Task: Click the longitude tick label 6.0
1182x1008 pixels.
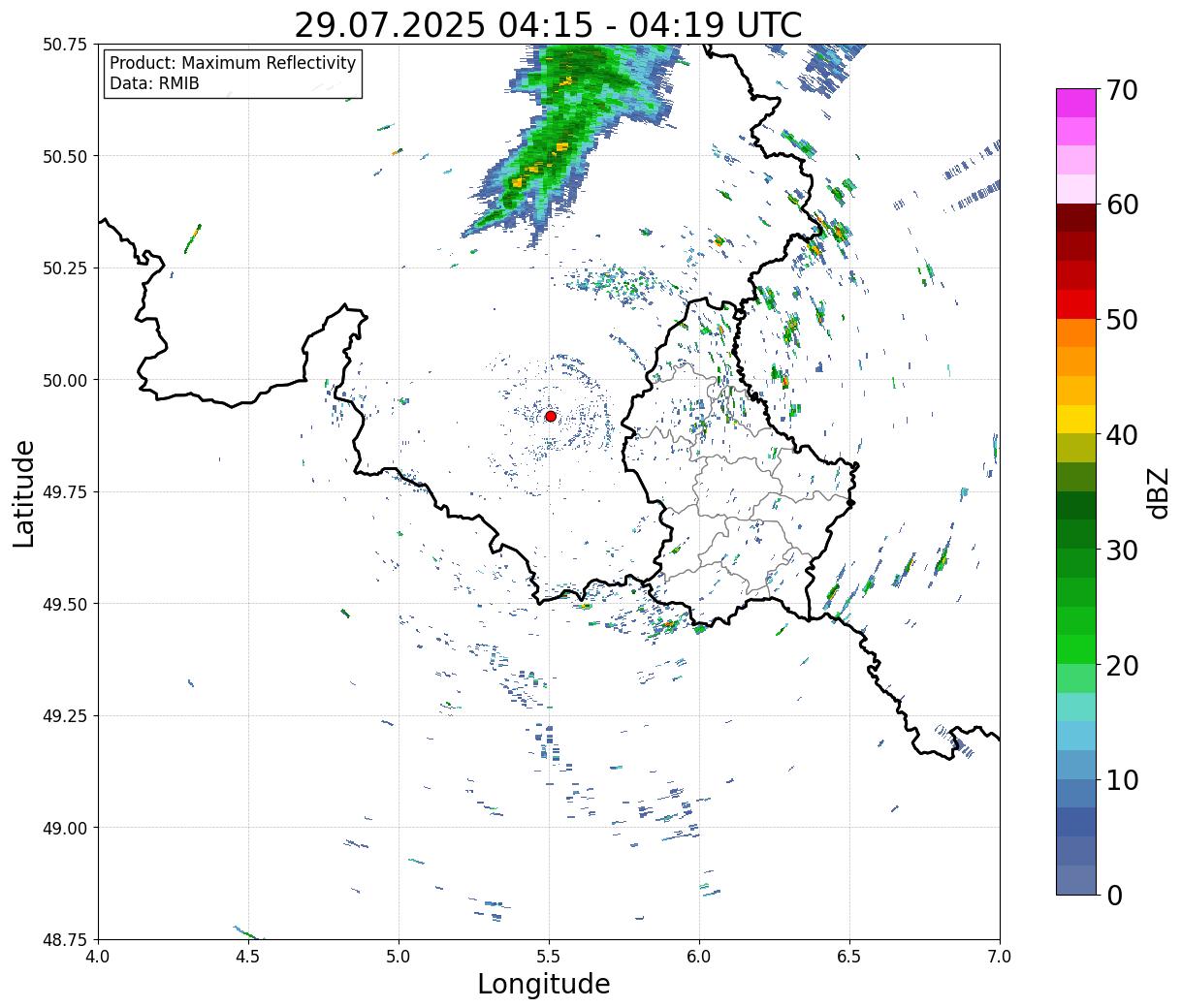Action: pyautogui.click(x=699, y=957)
